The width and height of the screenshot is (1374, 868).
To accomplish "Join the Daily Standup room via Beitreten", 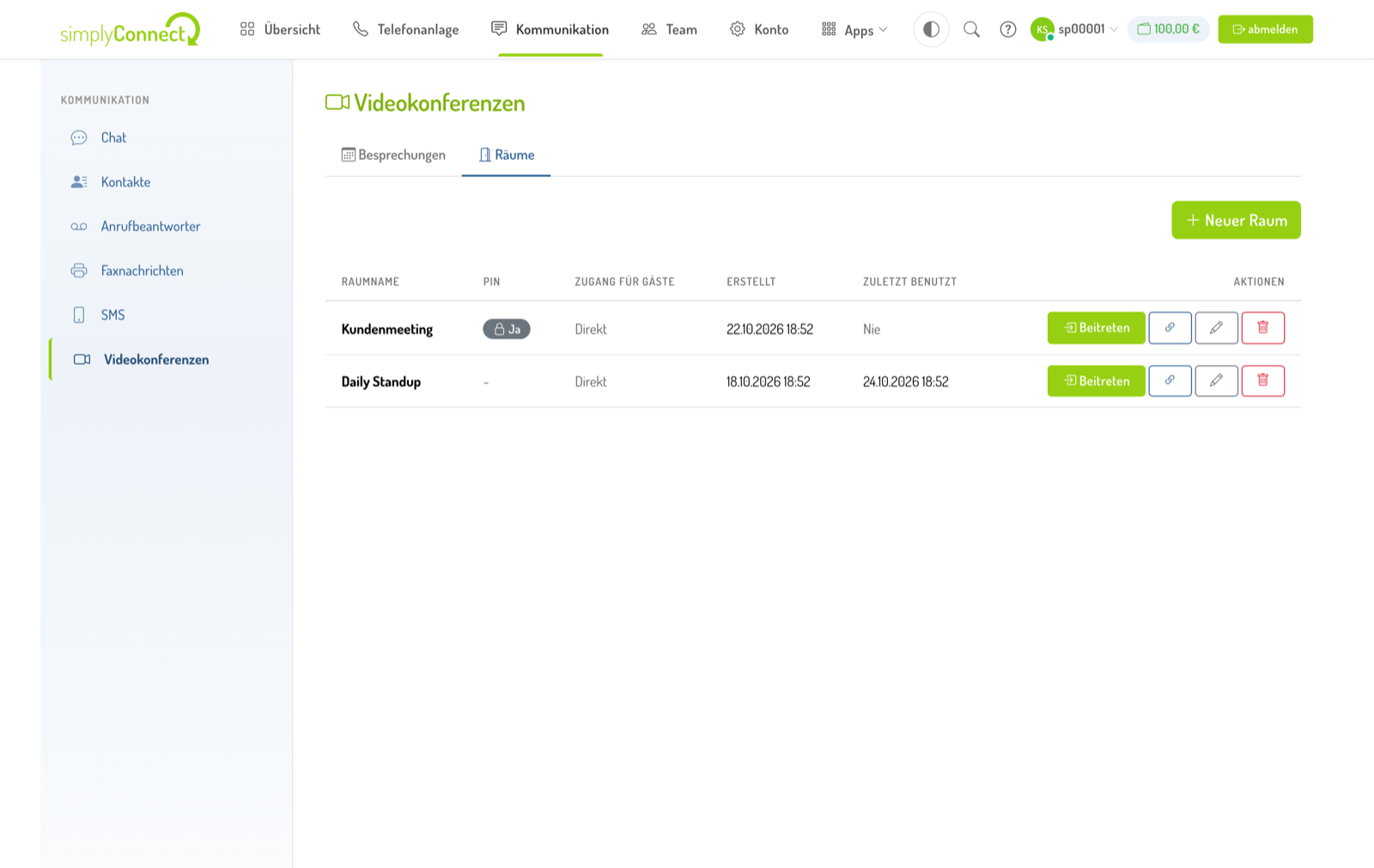I will click(x=1096, y=381).
